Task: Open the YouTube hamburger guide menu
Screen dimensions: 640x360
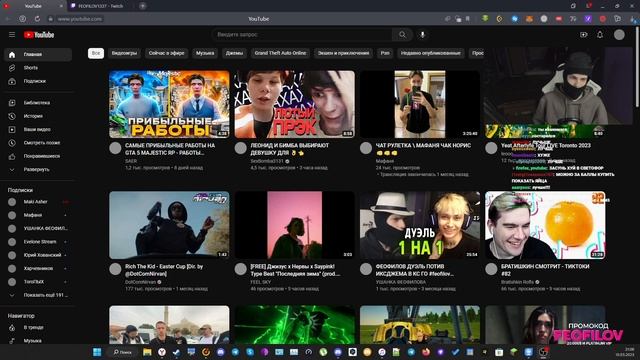Action: pos(12,35)
